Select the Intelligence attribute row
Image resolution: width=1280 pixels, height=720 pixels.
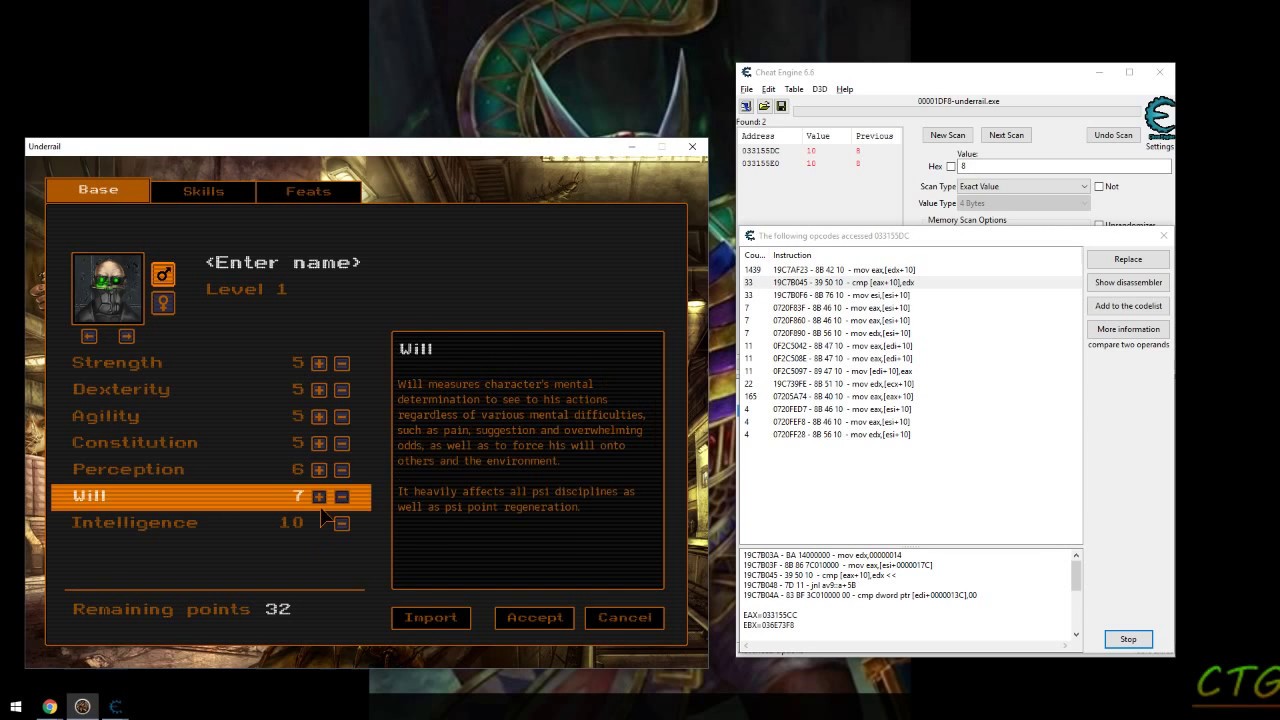pos(211,523)
